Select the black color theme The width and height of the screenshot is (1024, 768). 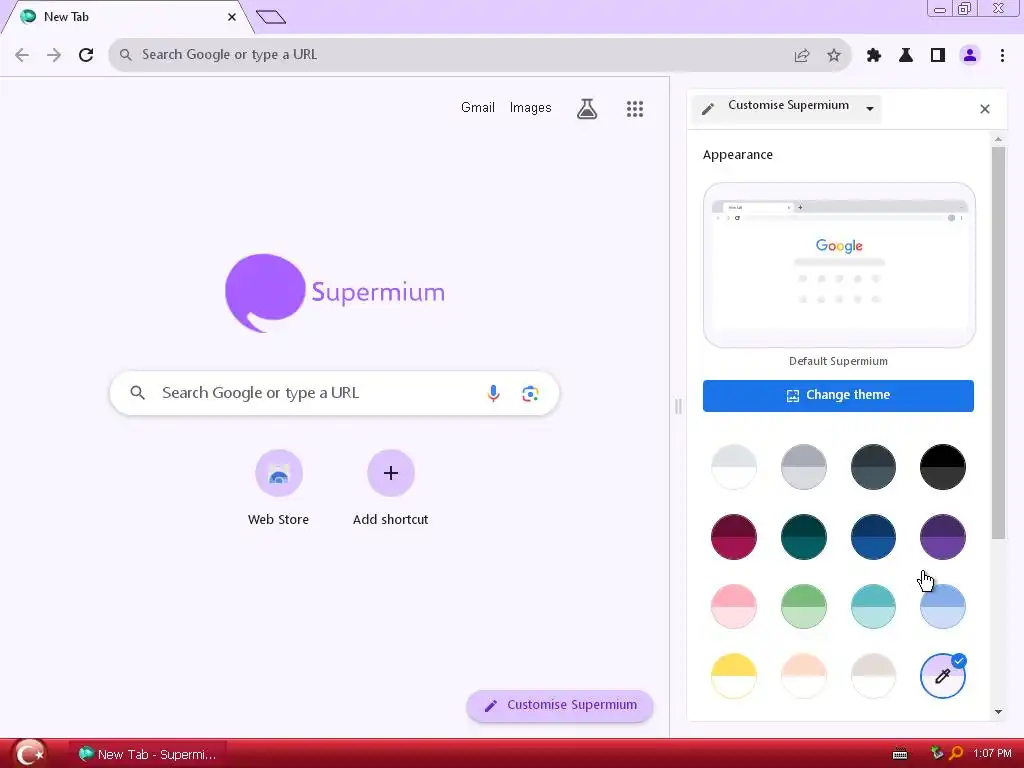pos(942,467)
